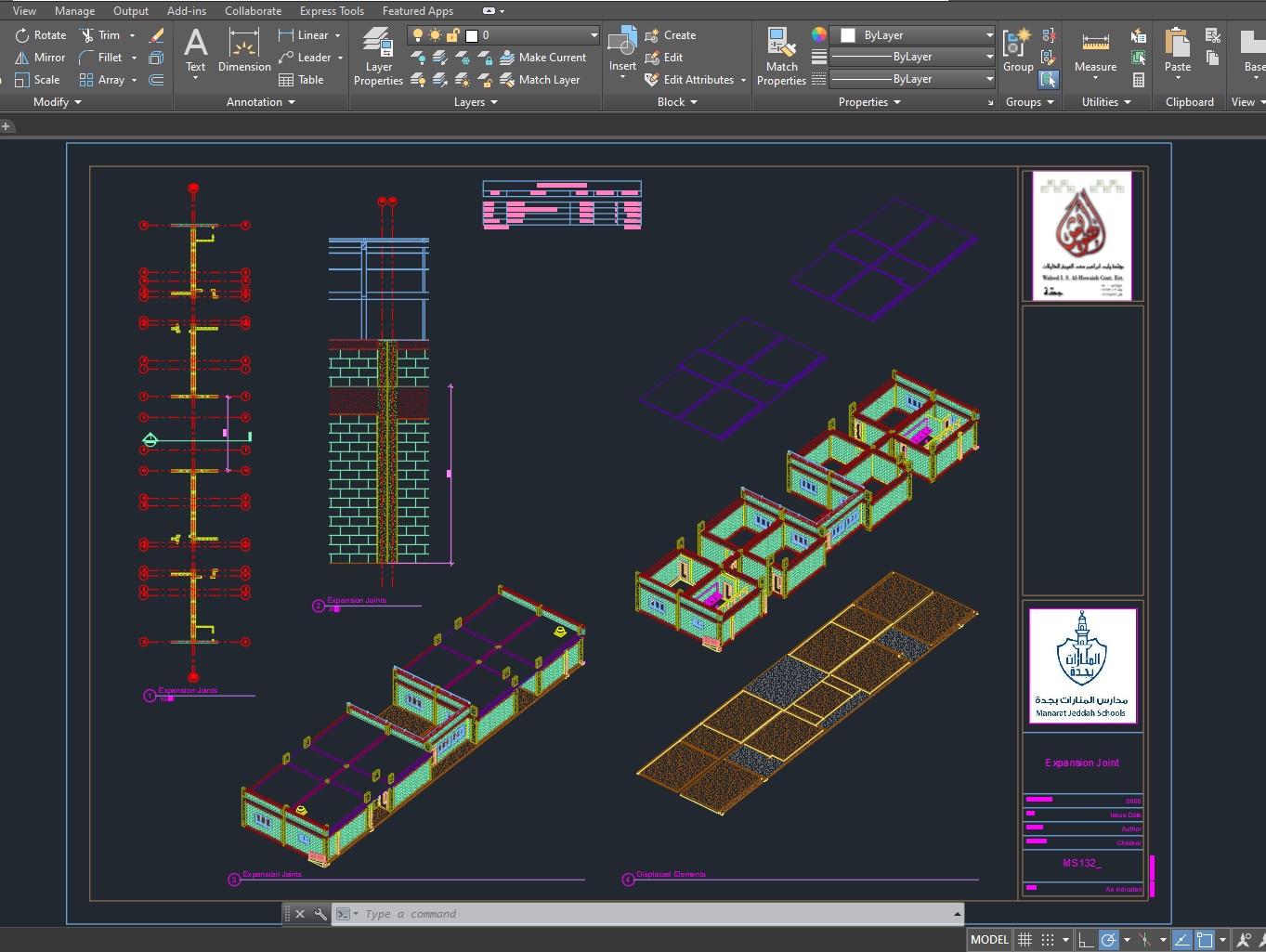The height and width of the screenshot is (952, 1266).
Task: Click the white color swatch in Properties
Action: tap(848, 35)
